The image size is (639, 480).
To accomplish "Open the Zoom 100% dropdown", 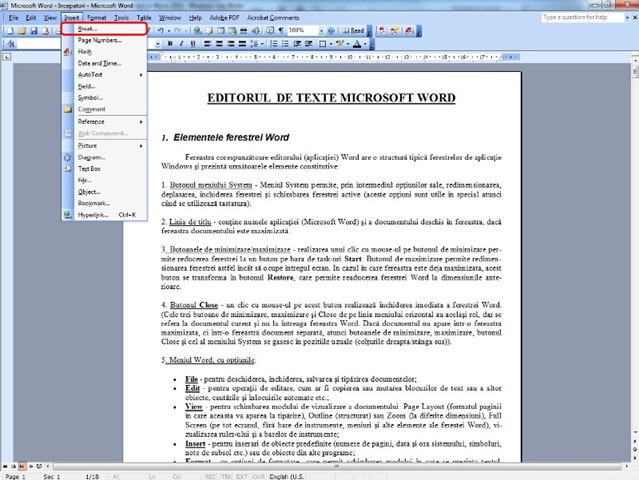I will [x=321, y=31].
